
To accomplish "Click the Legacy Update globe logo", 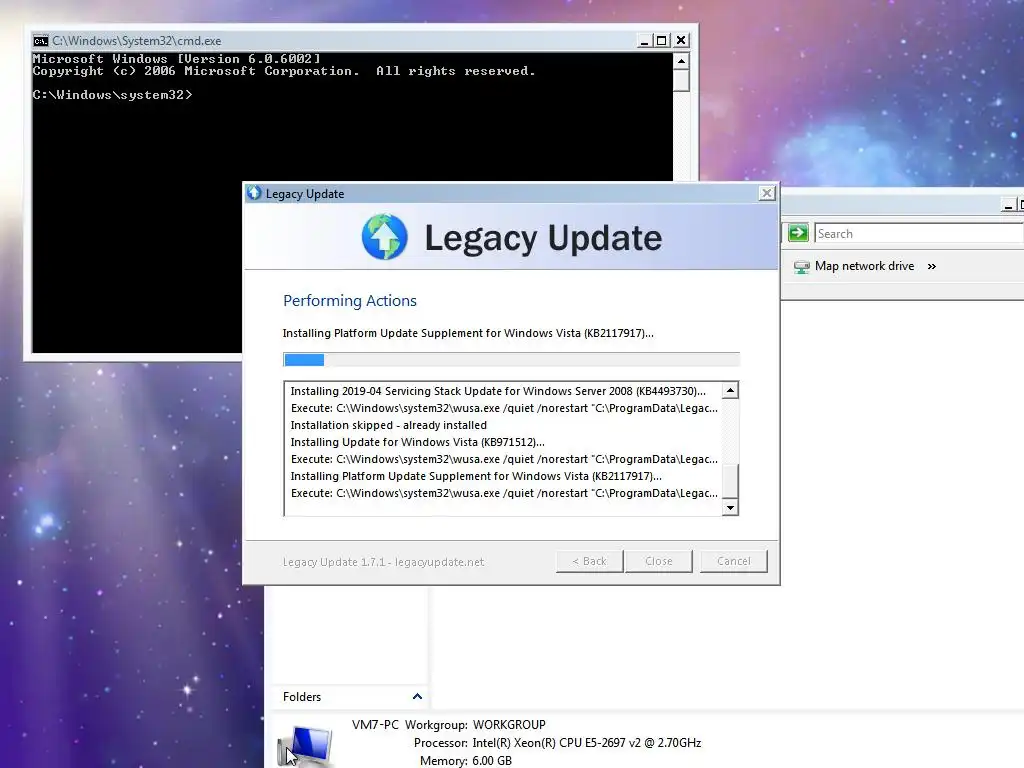I will point(385,236).
